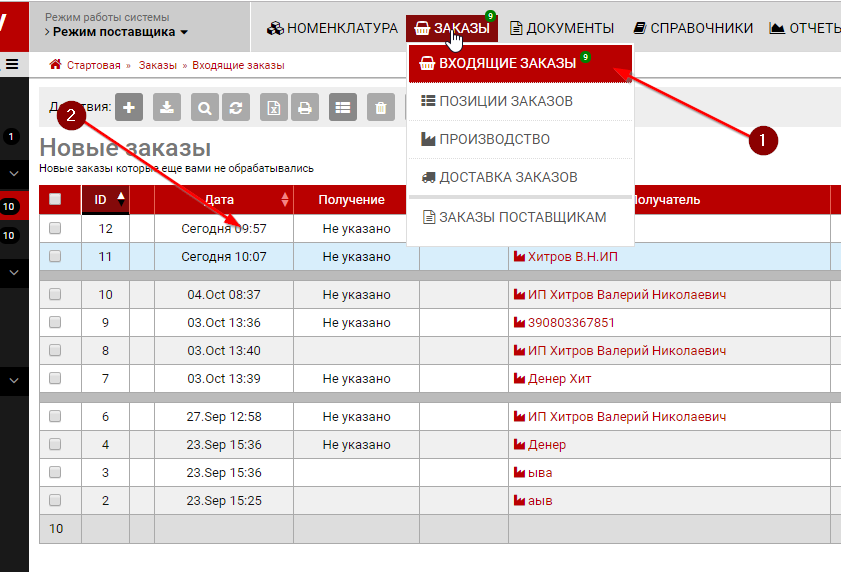Select the checkbox for order ID 7
841x572 pixels.
point(55,378)
